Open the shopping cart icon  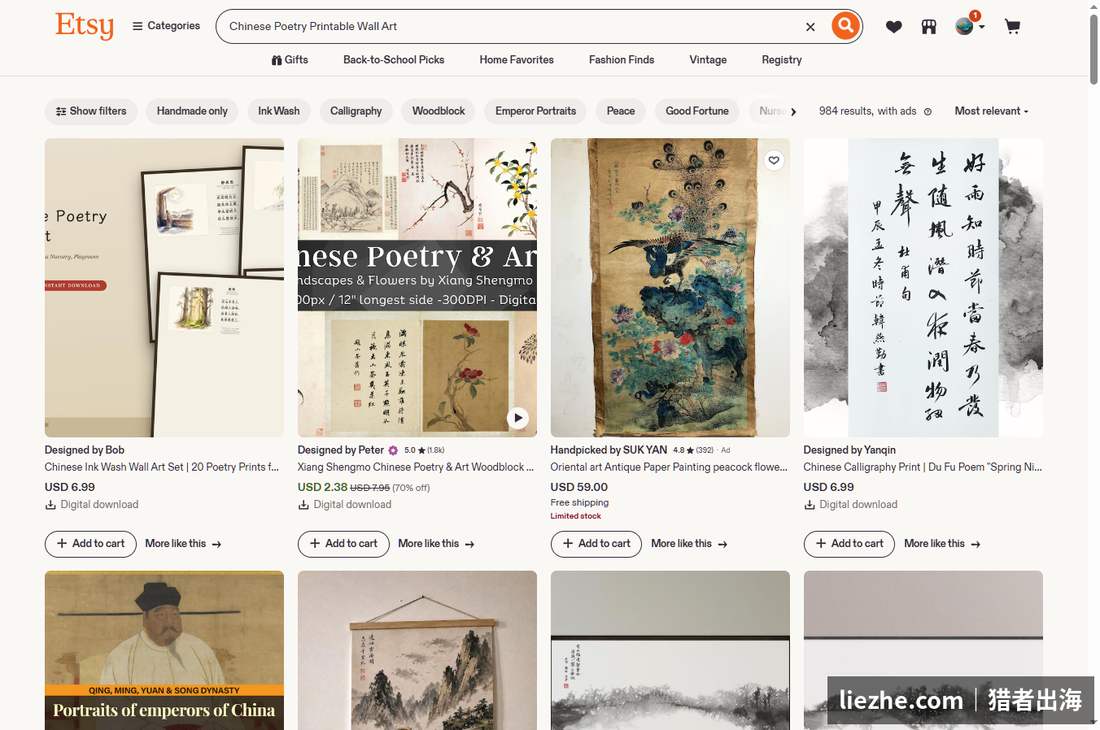click(1012, 27)
